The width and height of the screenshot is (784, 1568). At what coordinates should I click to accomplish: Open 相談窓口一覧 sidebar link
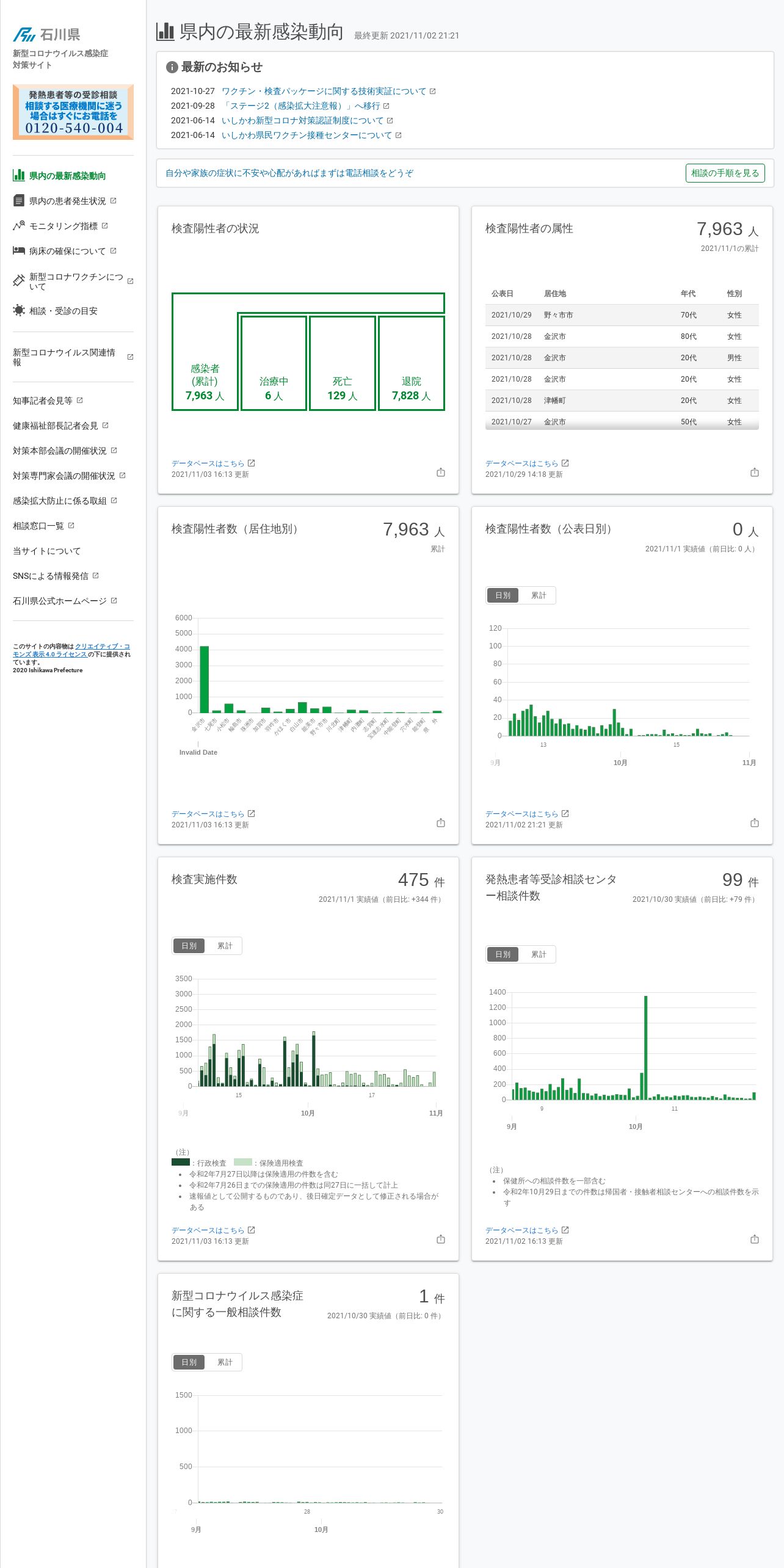[43, 526]
